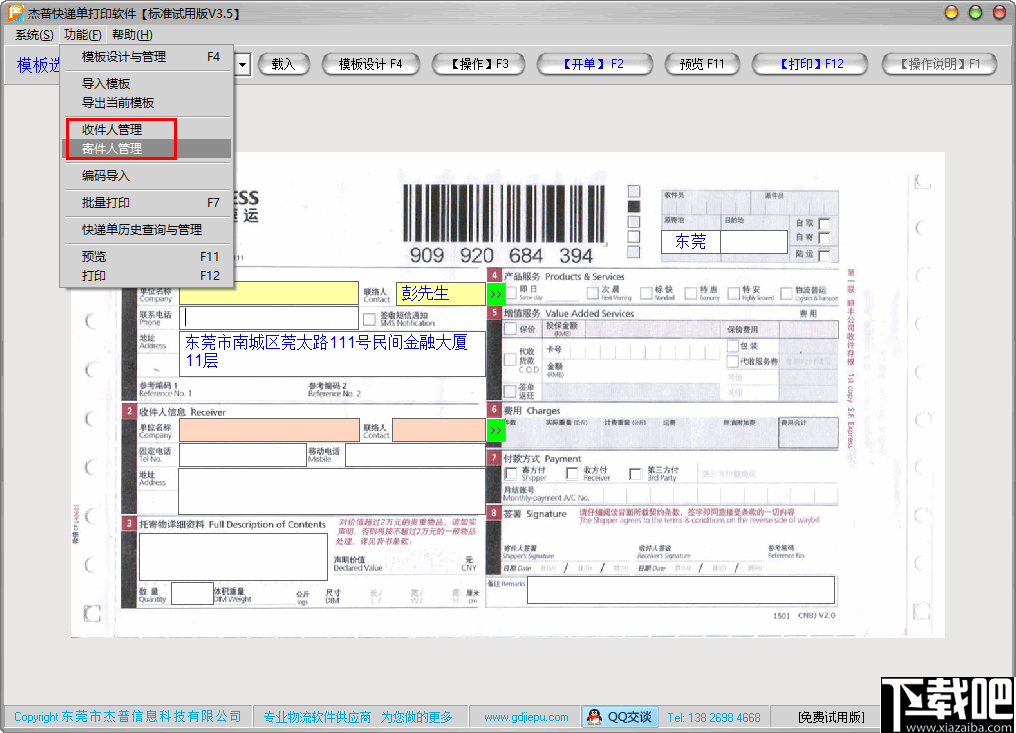Click the receiver 移动电话 field
1016x733 pixels.
415,454
